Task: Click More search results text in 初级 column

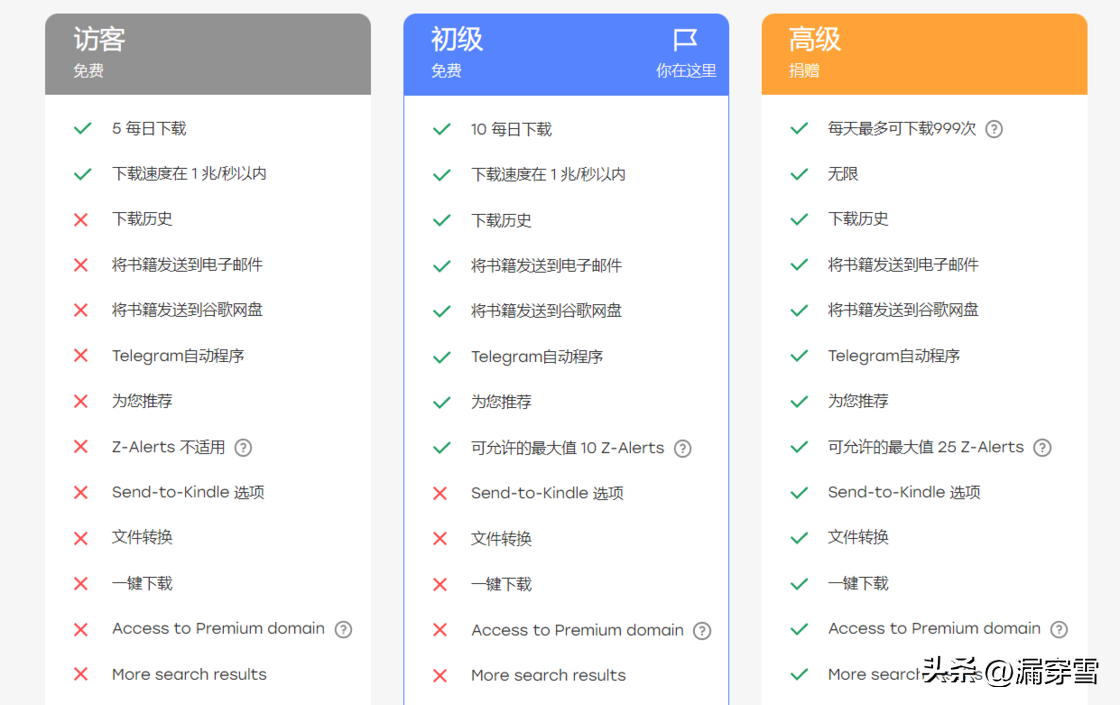Action: [x=549, y=676]
